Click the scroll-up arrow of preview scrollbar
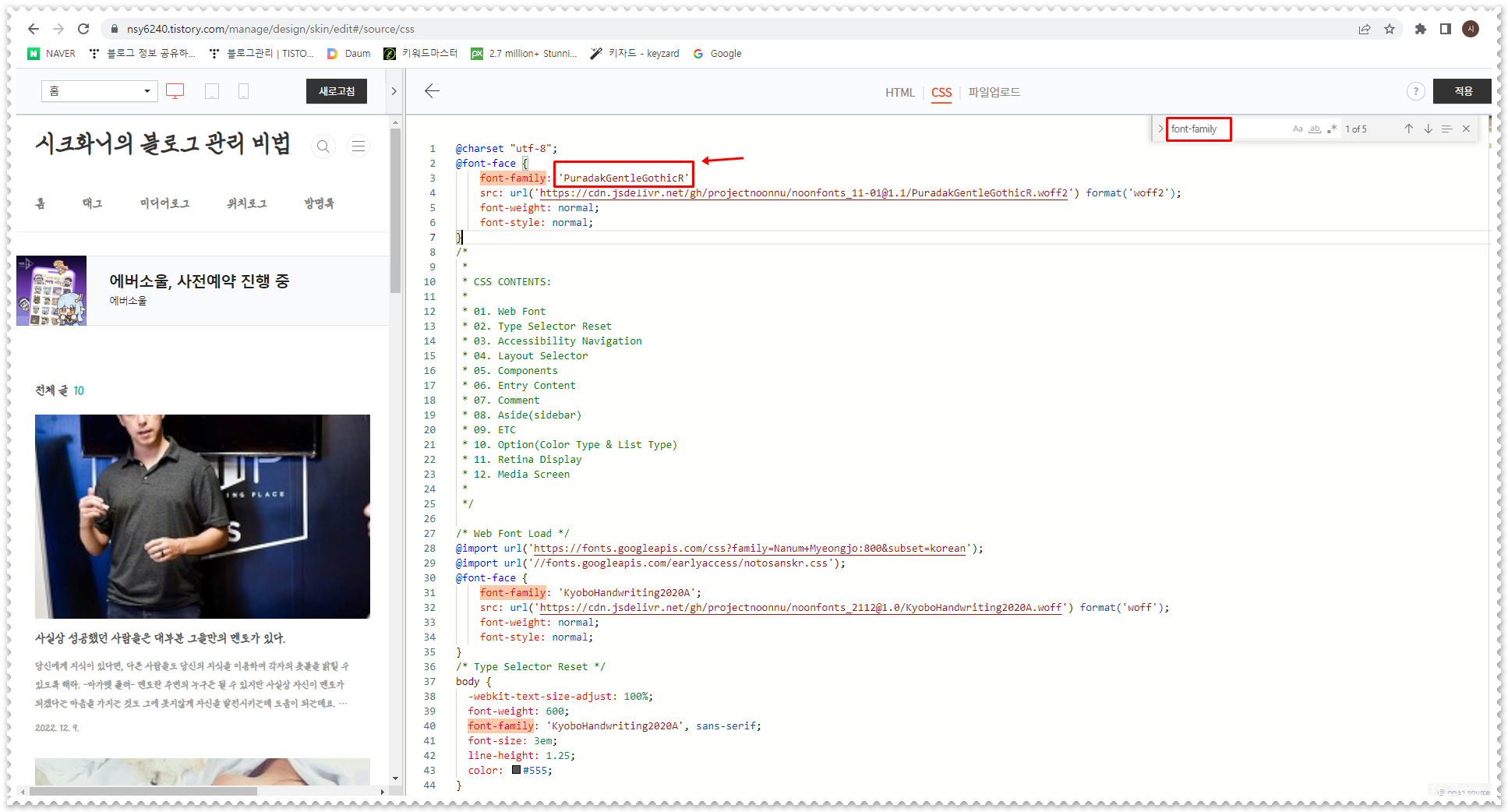The width and height of the screenshot is (1508, 812). (395, 122)
